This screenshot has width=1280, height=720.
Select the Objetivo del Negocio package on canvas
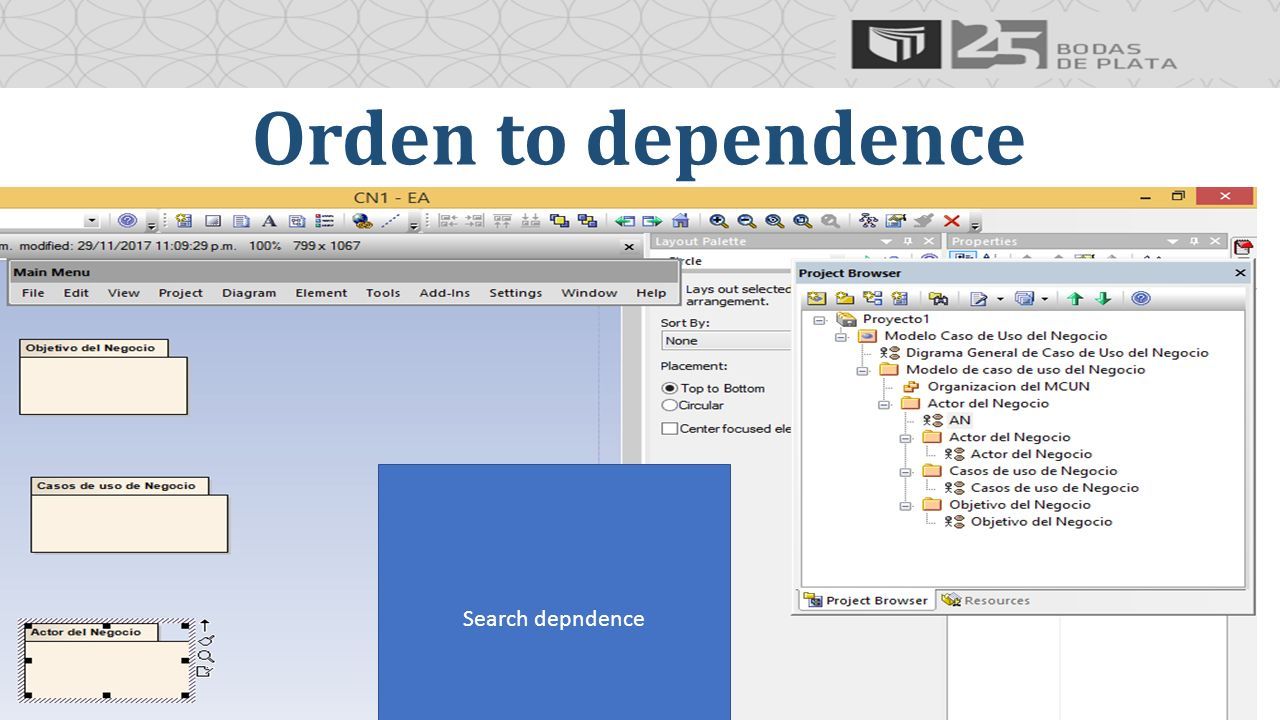pyautogui.click(x=103, y=377)
